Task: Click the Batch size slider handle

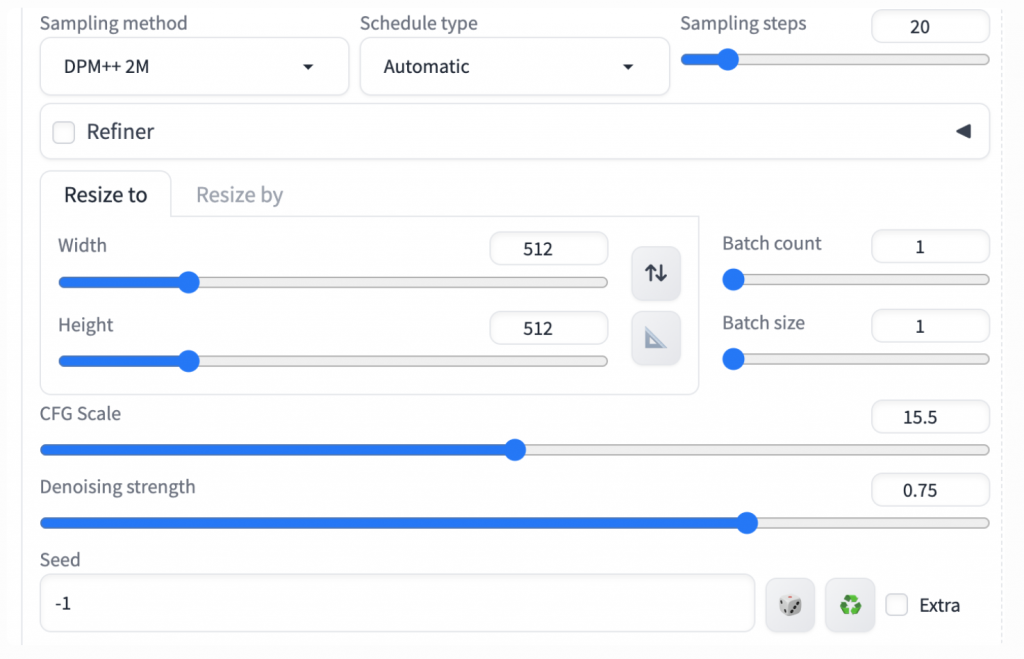Action: click(x=733, y=359)
